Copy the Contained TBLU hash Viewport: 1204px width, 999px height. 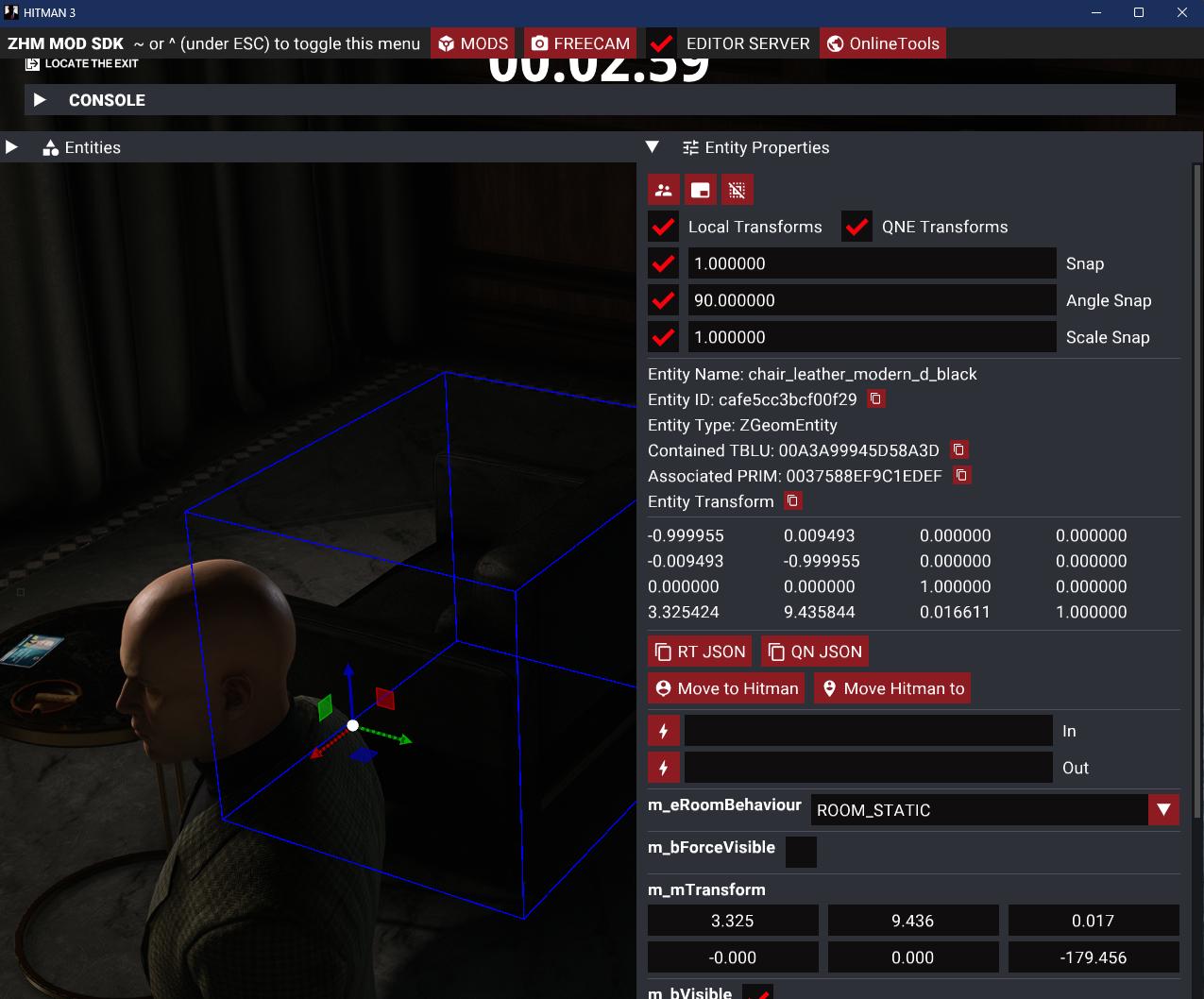[958, 450]
